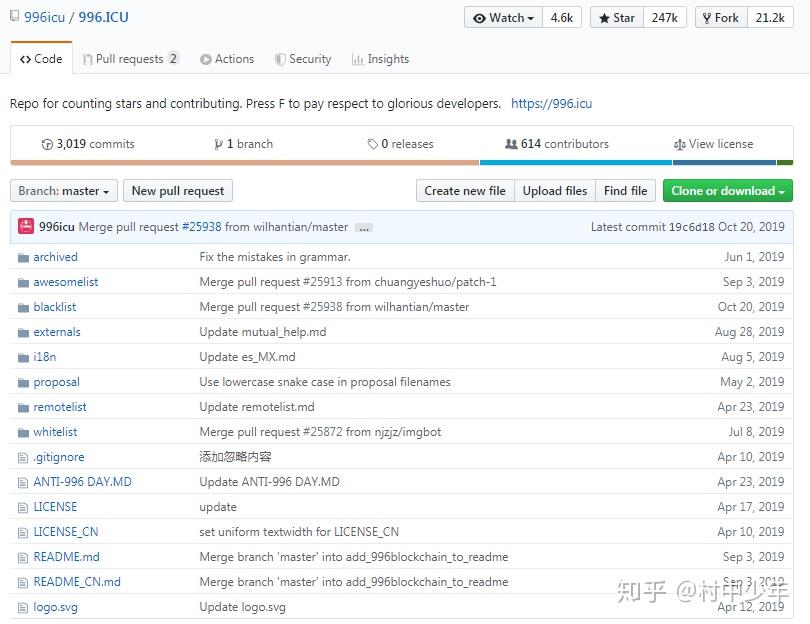Click the folder icon next to archived

coord(23,257)
